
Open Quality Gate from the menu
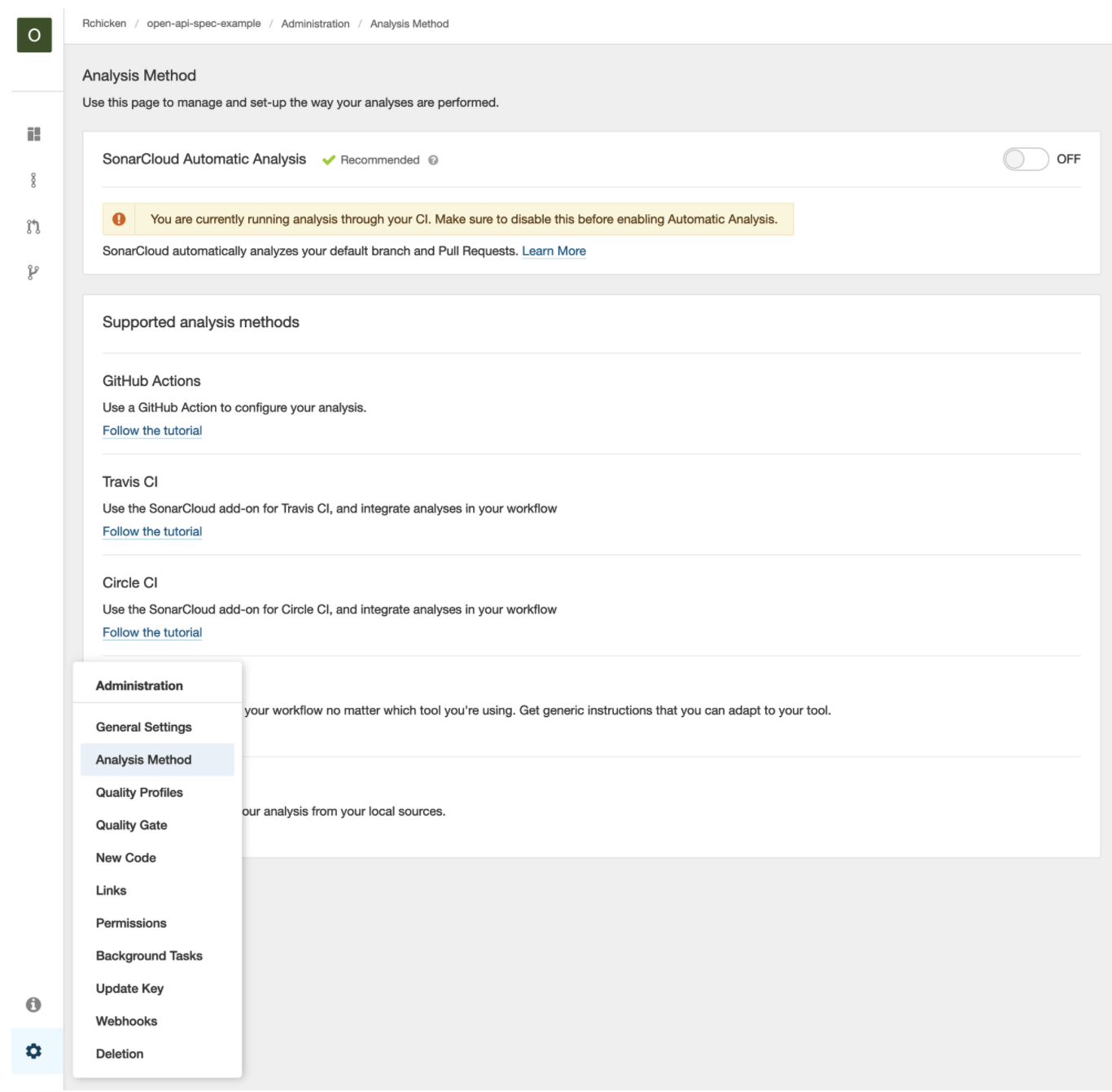[157, 824]
